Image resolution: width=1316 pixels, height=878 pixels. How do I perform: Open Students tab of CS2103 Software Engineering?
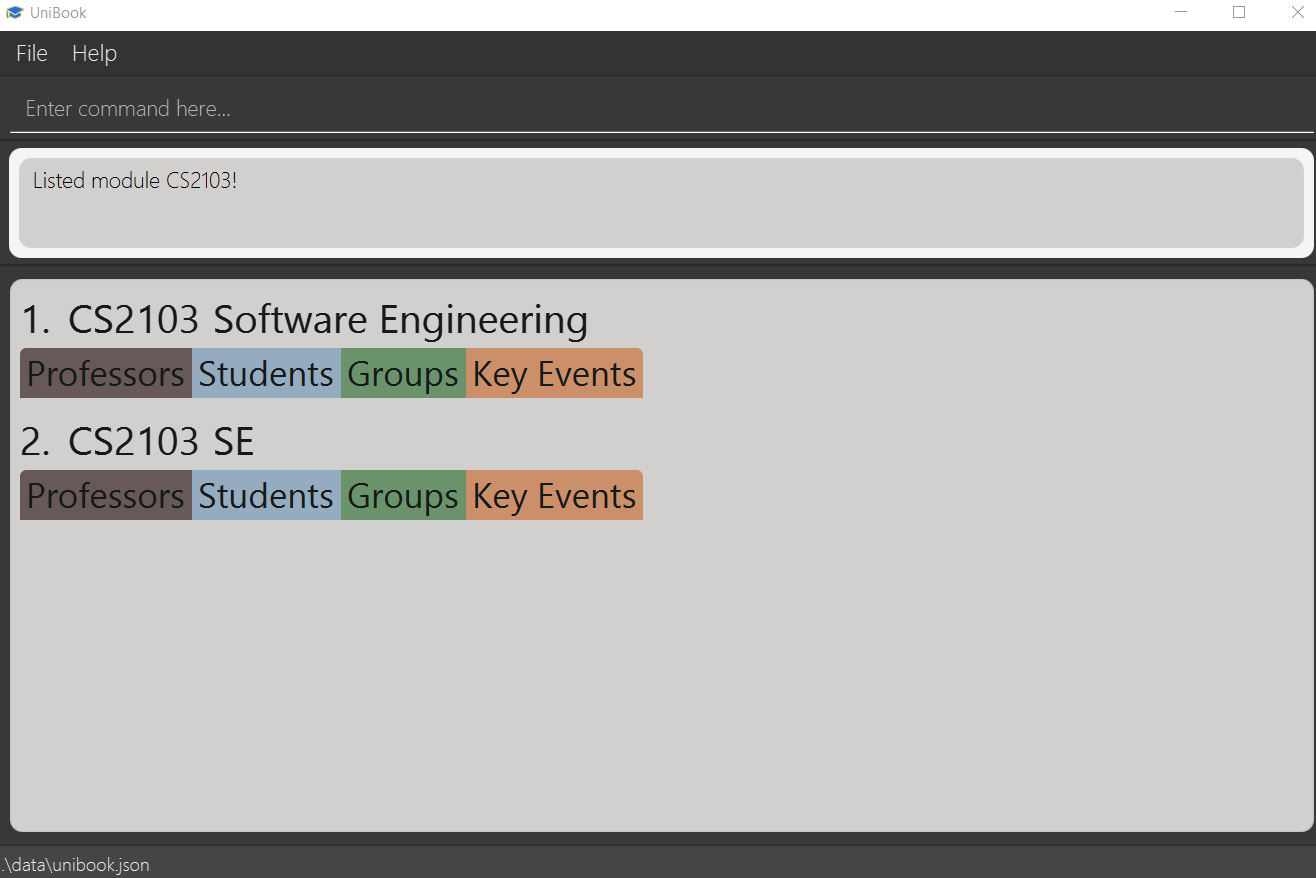pyautogui.click(x=266, y=373)
